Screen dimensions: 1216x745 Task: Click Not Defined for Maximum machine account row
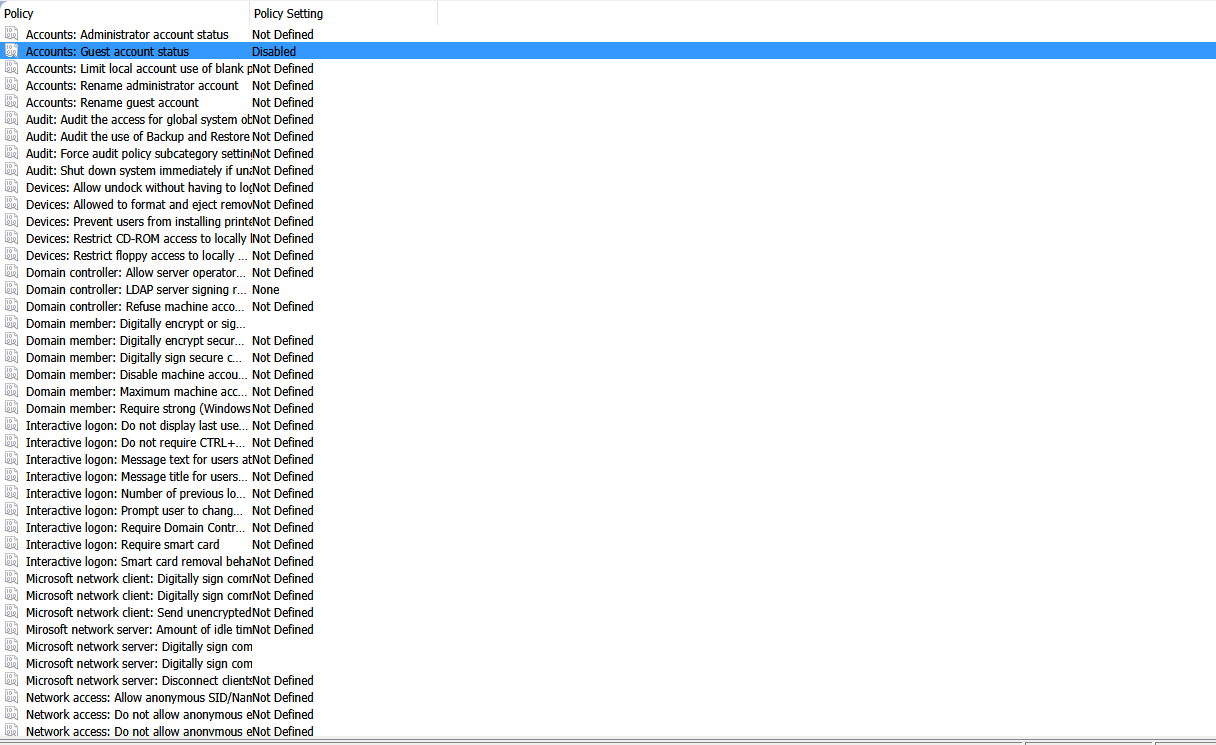283,391
